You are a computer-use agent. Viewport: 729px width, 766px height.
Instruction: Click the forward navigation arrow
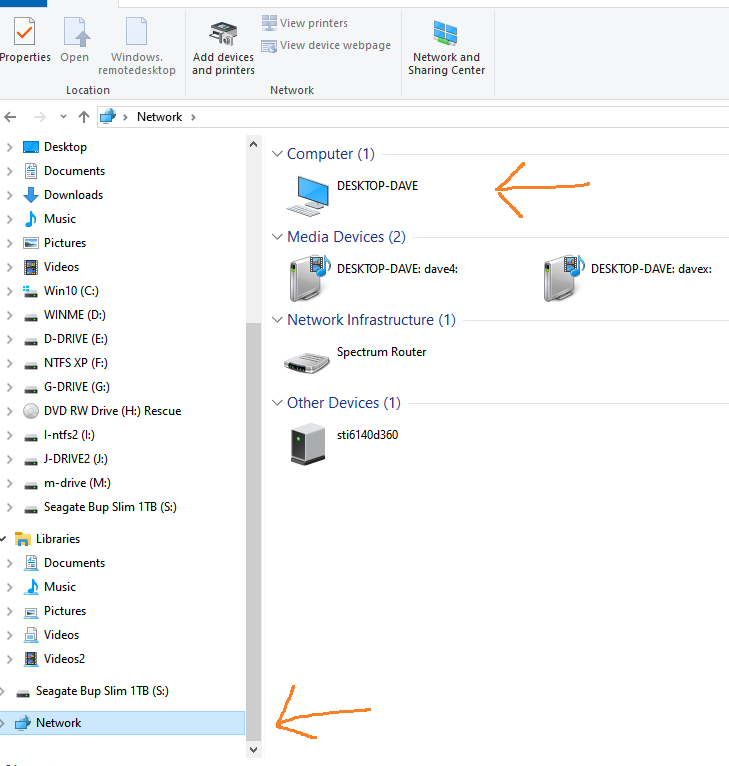(x=40, y=117)
